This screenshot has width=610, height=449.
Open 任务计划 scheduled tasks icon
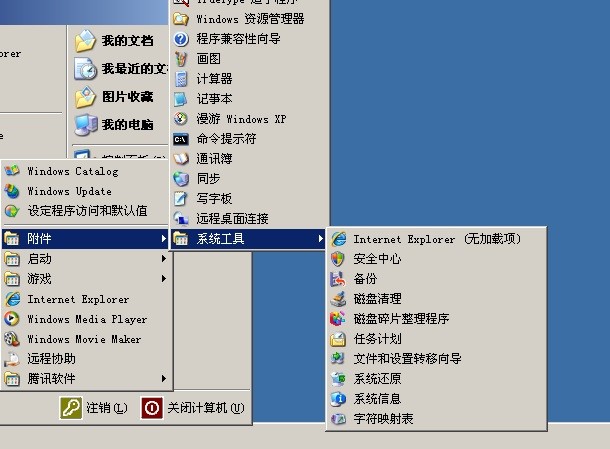click(338, 339)
